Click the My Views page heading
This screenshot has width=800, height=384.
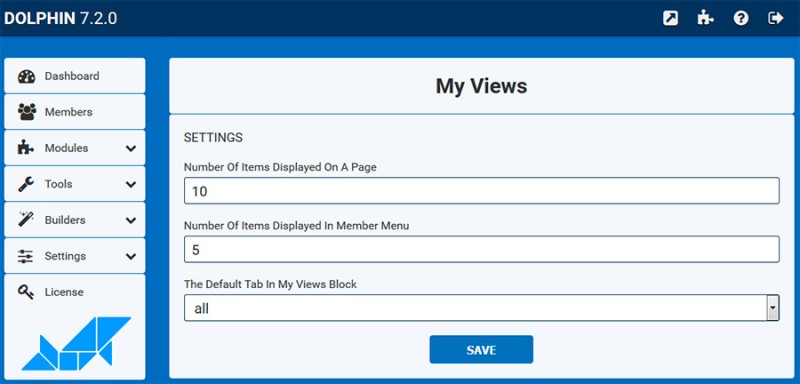[481, 86]
